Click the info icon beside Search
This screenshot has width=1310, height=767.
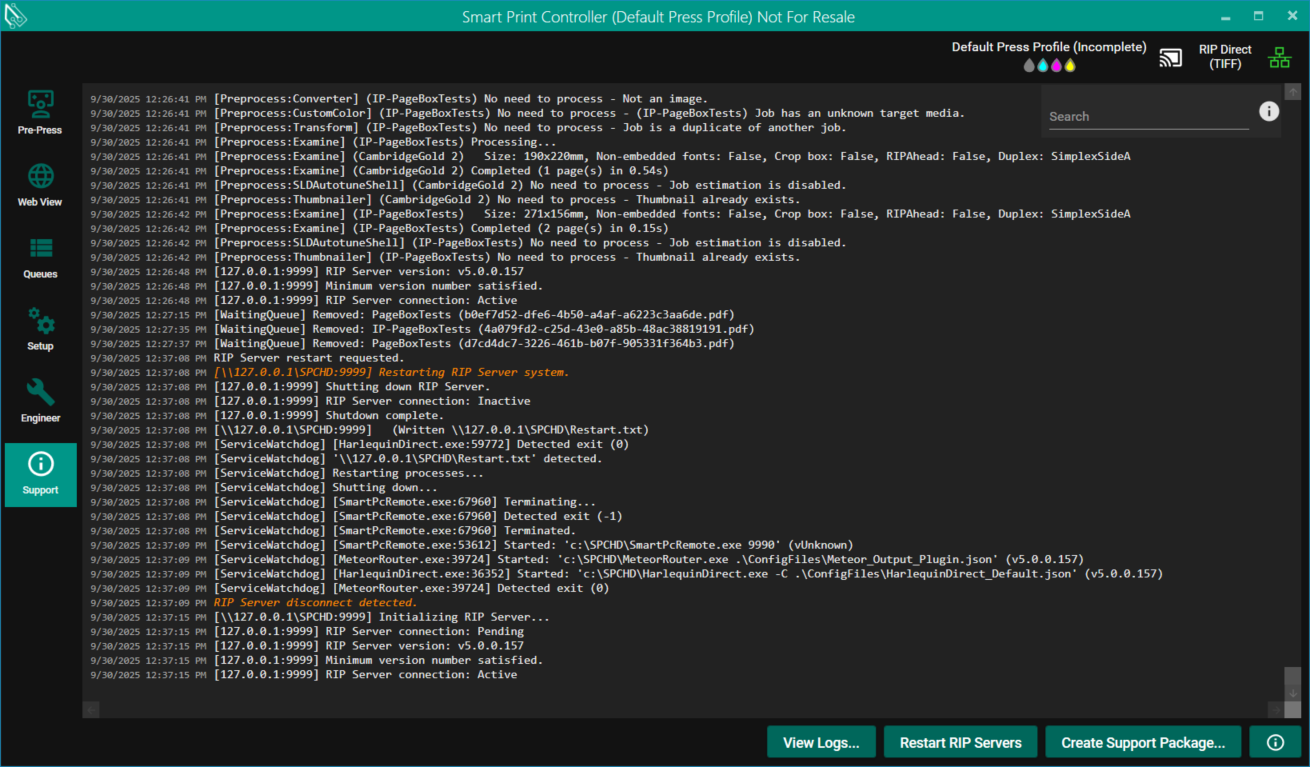tap(1269, 111)
